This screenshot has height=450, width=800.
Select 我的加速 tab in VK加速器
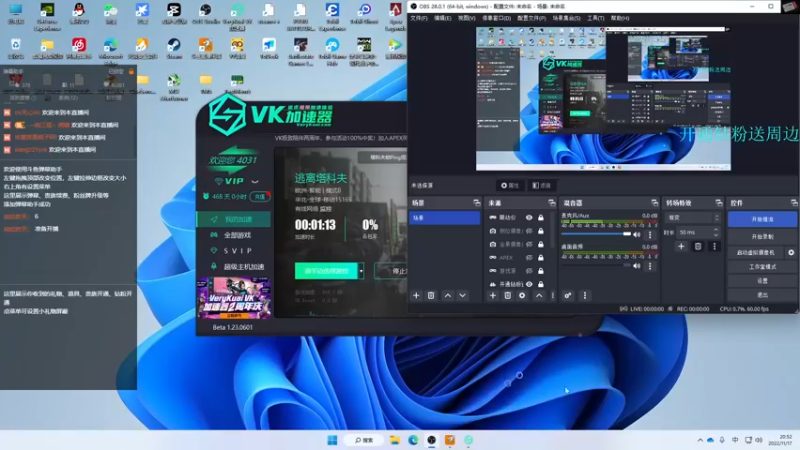tap(234, 219)
